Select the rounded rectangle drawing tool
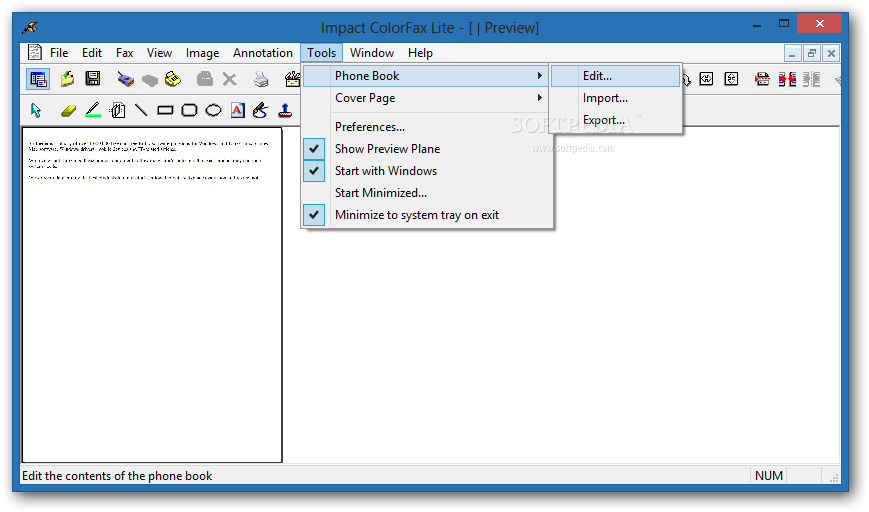The image size is (869, 512). tap(190, 110)
